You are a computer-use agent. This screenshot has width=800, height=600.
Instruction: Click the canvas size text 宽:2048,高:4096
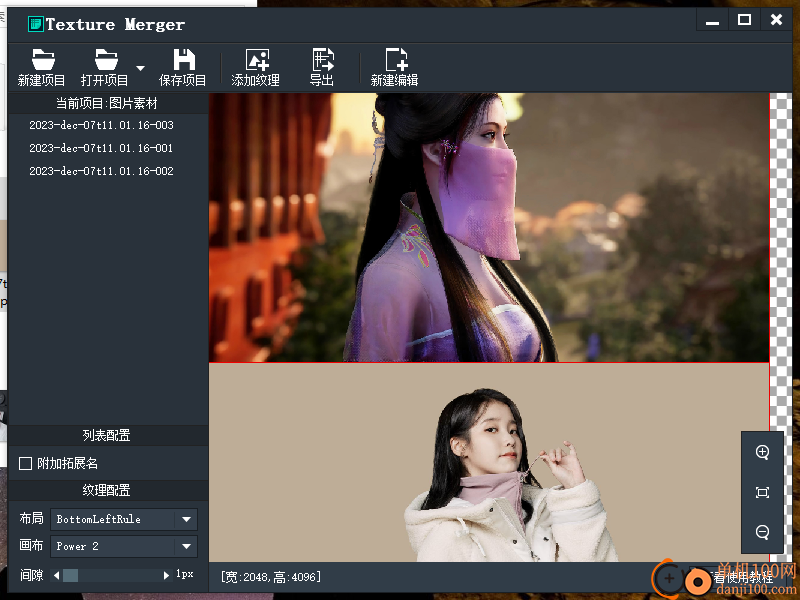pos(271,577)
